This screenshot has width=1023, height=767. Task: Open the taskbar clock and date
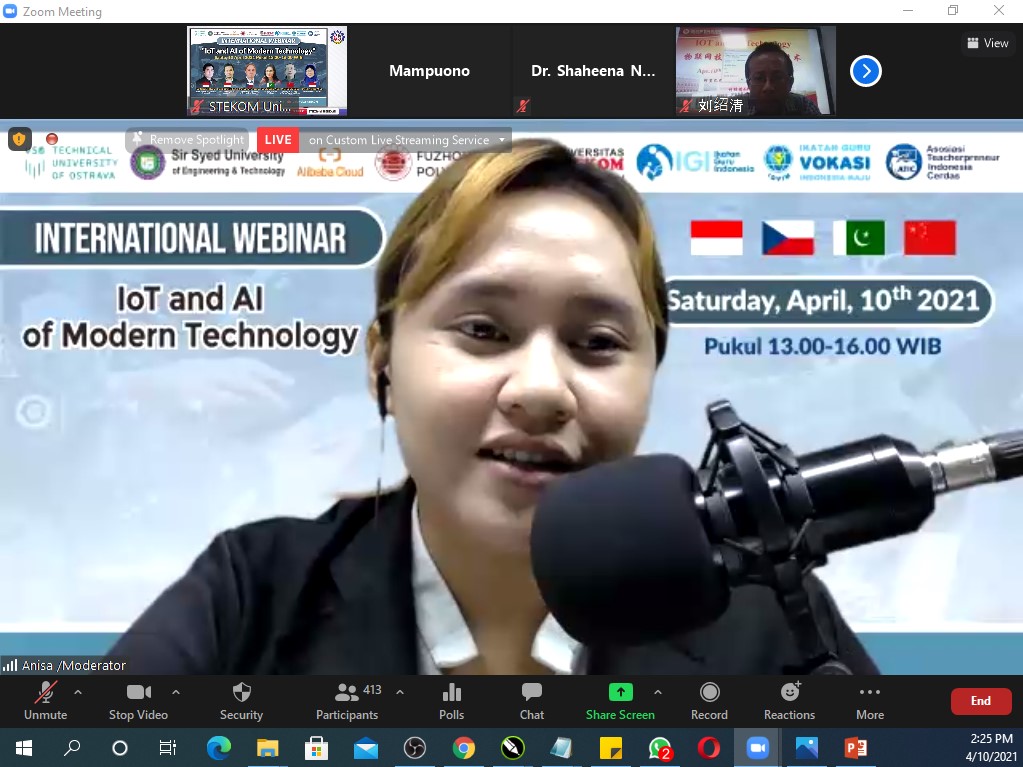point(991,747)
